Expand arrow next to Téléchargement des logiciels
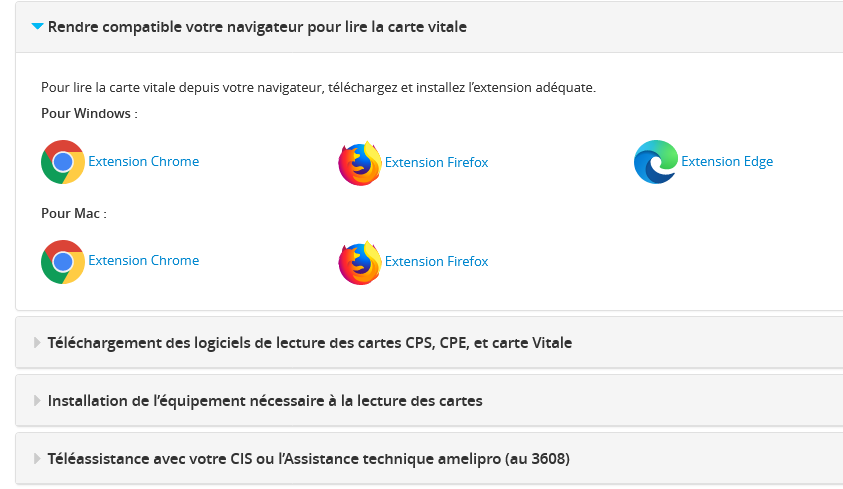The width and height of the screenshot is (843, 489). point(37,343)
